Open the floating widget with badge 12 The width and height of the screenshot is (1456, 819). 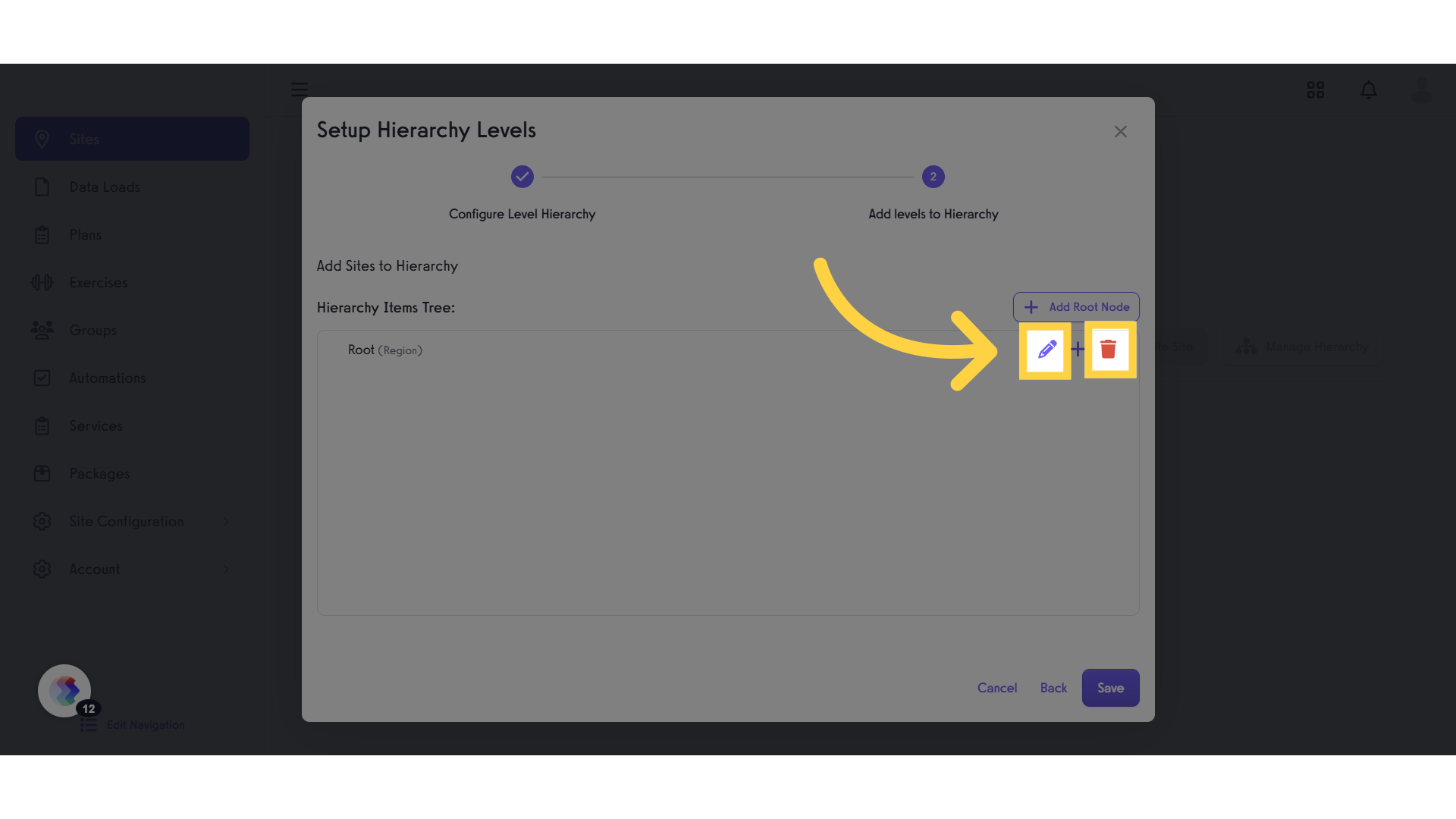[x=64, y=691]
